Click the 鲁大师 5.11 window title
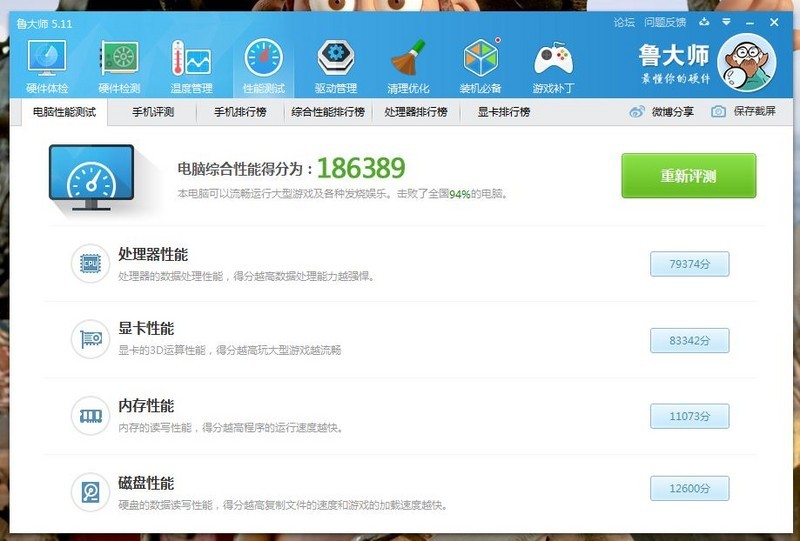This screenshot has width=800, height=541. (44, 24)
